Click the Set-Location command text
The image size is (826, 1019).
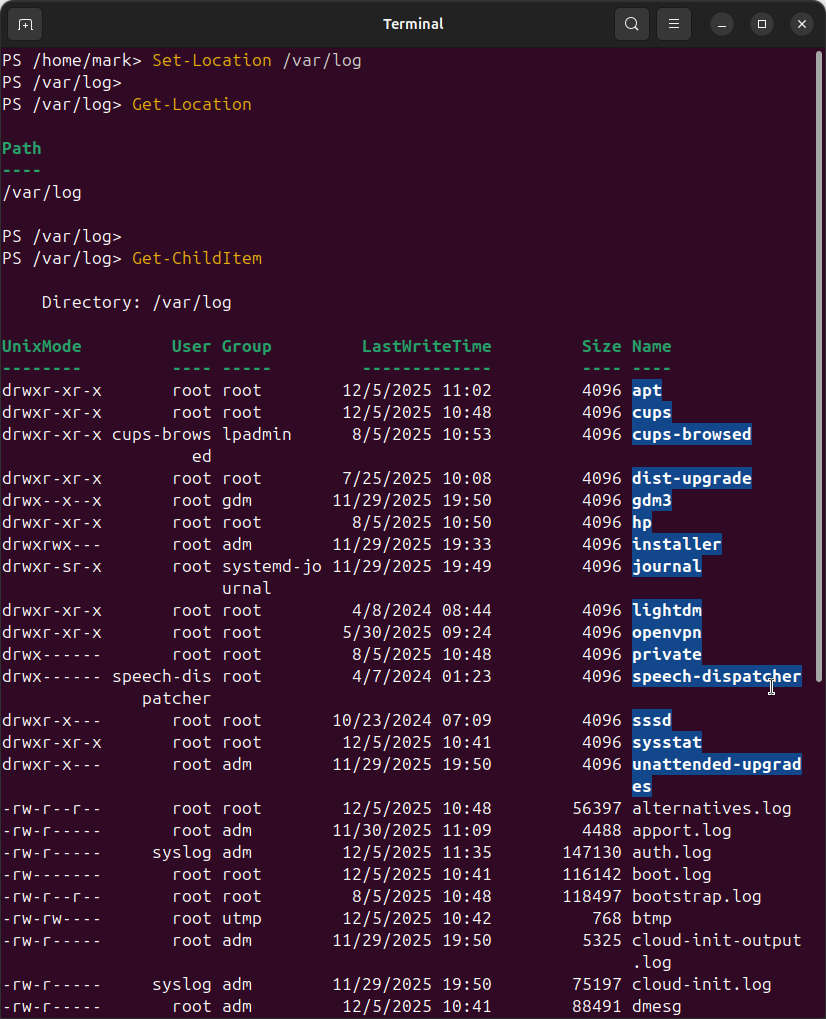coord(211,60)
